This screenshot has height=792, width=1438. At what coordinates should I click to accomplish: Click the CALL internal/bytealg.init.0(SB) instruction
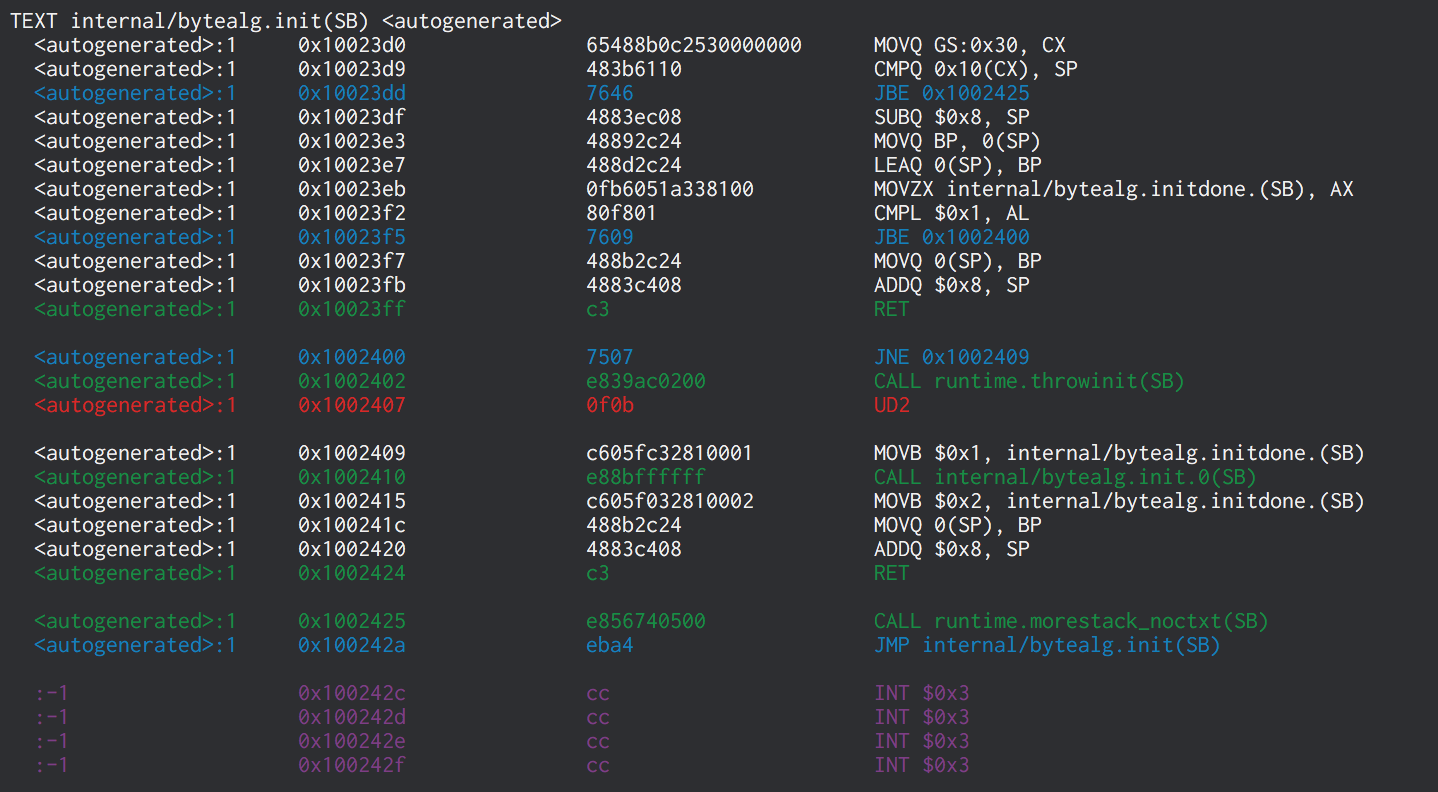[x=1065, y=477]
